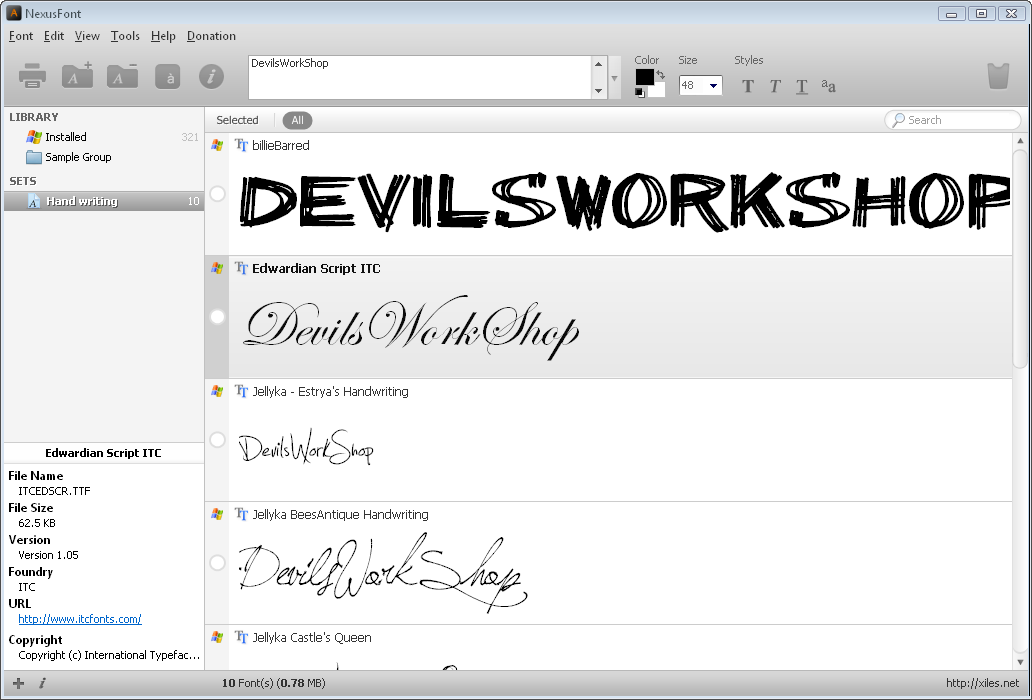Click the Edwardian Script ITC font preview

coord(412,328)
